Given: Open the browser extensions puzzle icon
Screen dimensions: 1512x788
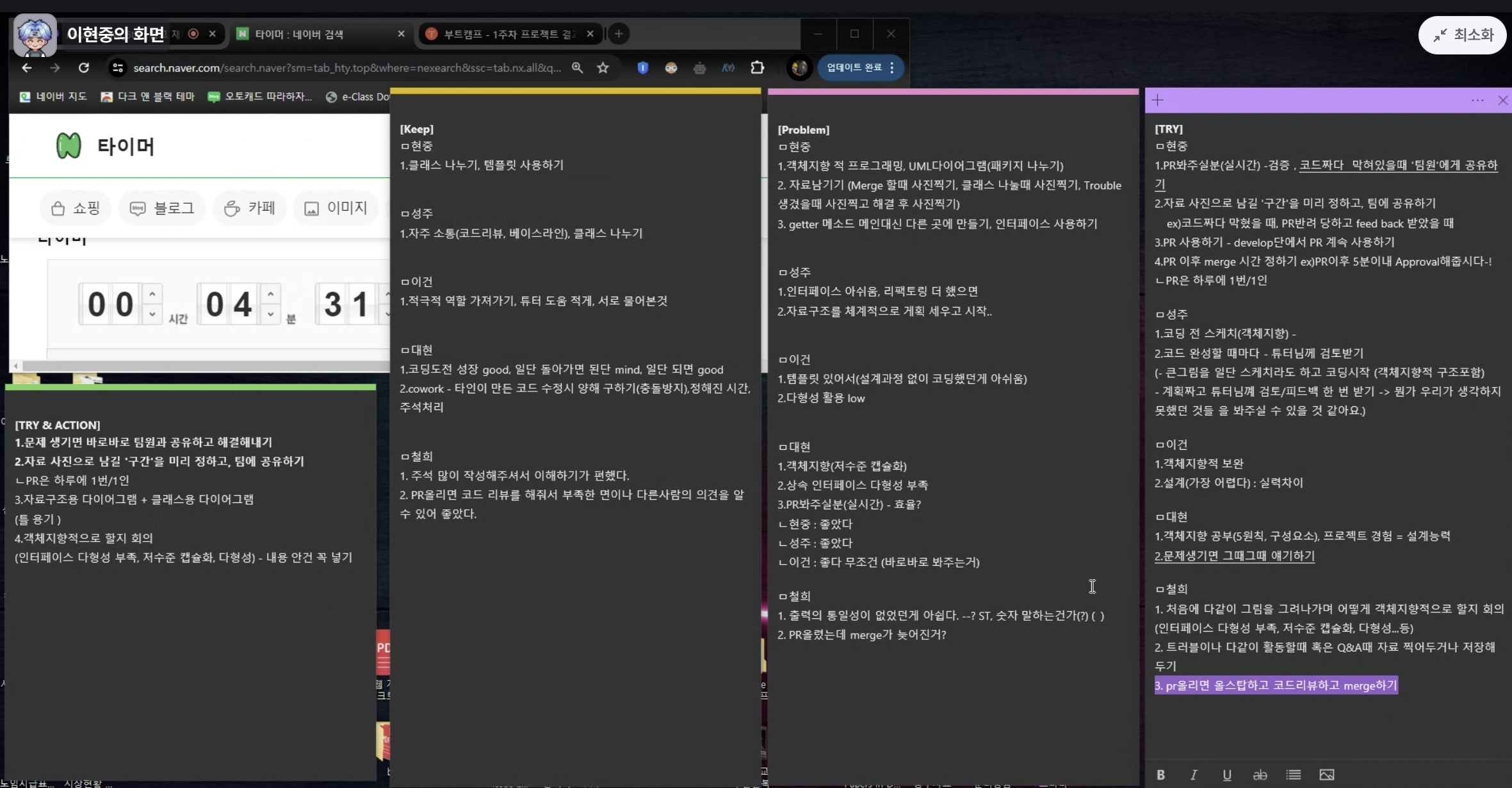Looking at the screenshot, I should (758, 68).
